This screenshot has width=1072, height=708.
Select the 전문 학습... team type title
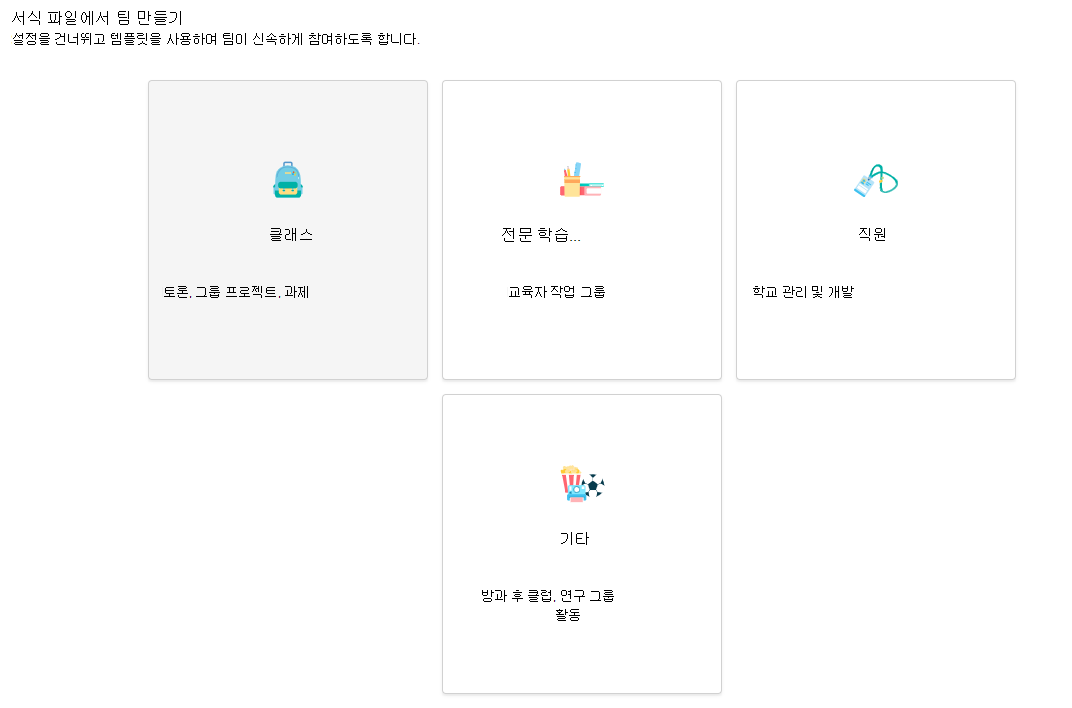541,234
